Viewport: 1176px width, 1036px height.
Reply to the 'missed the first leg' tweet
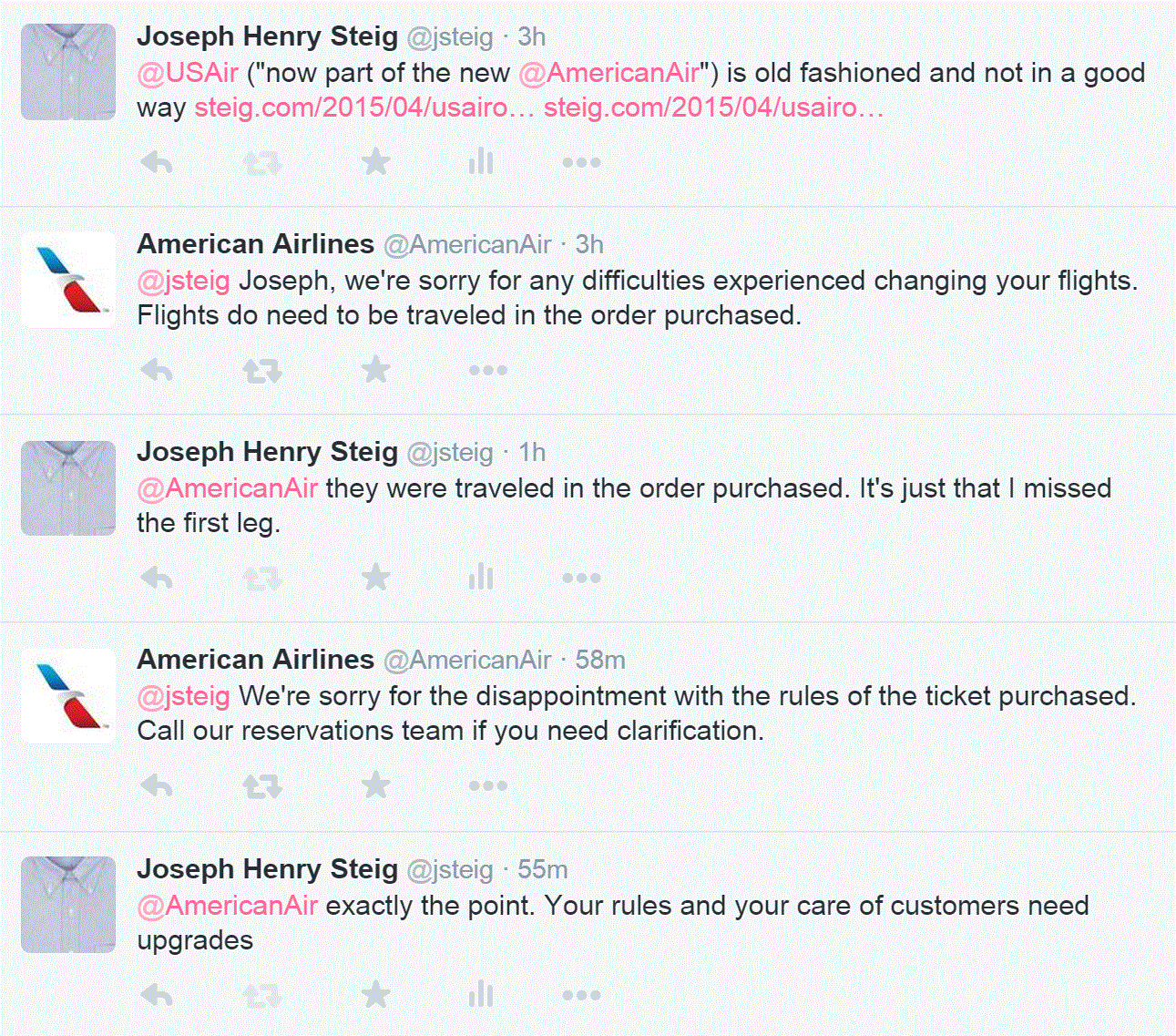point(158,579)
